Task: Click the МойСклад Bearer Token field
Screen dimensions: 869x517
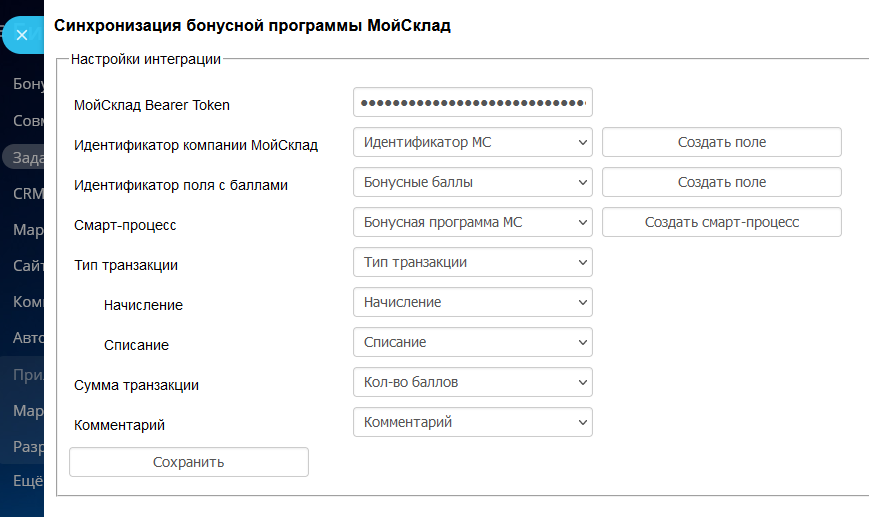Action: (x=472, y=103)
